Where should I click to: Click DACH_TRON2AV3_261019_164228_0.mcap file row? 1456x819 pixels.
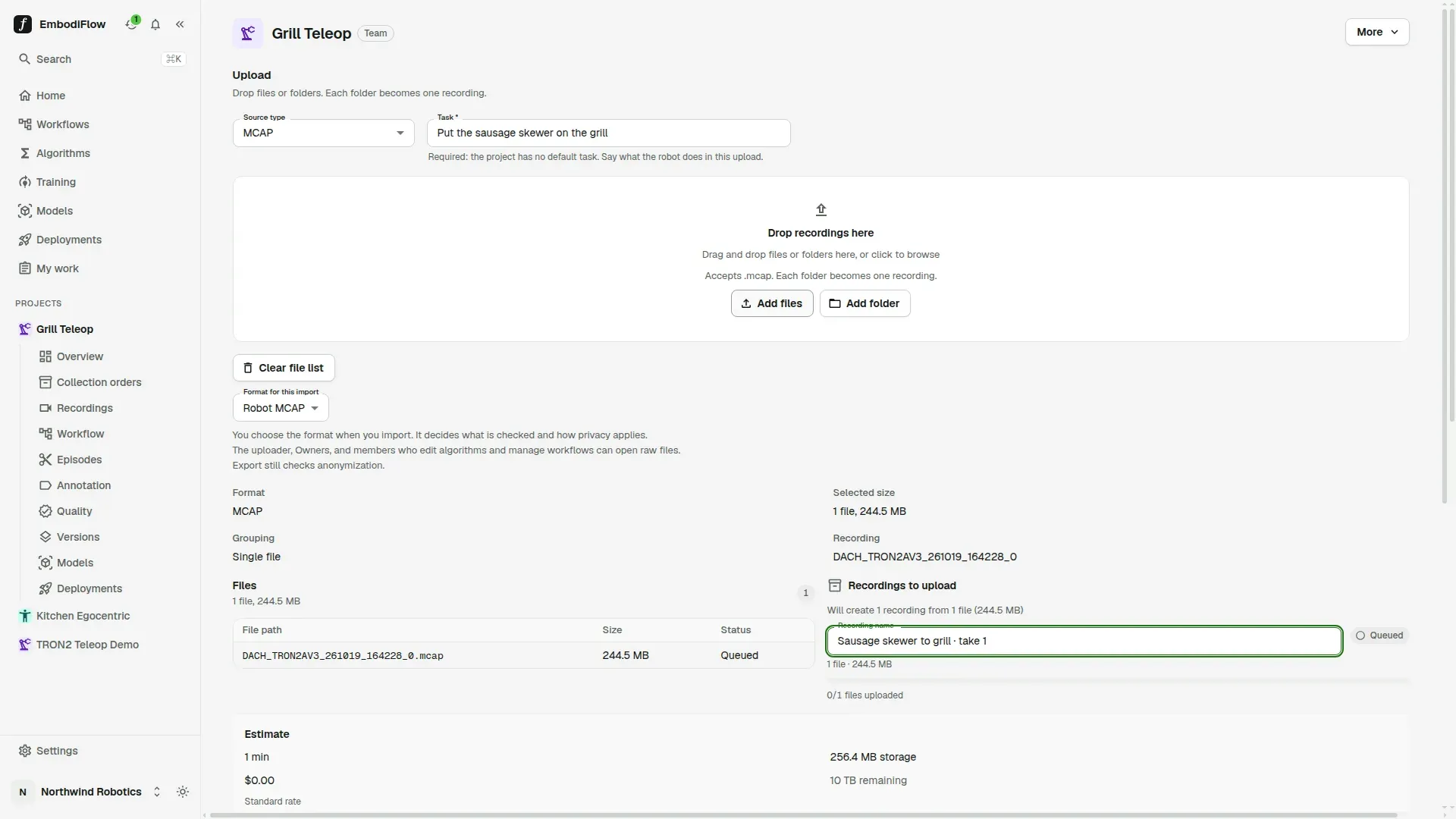pos(523,655)
